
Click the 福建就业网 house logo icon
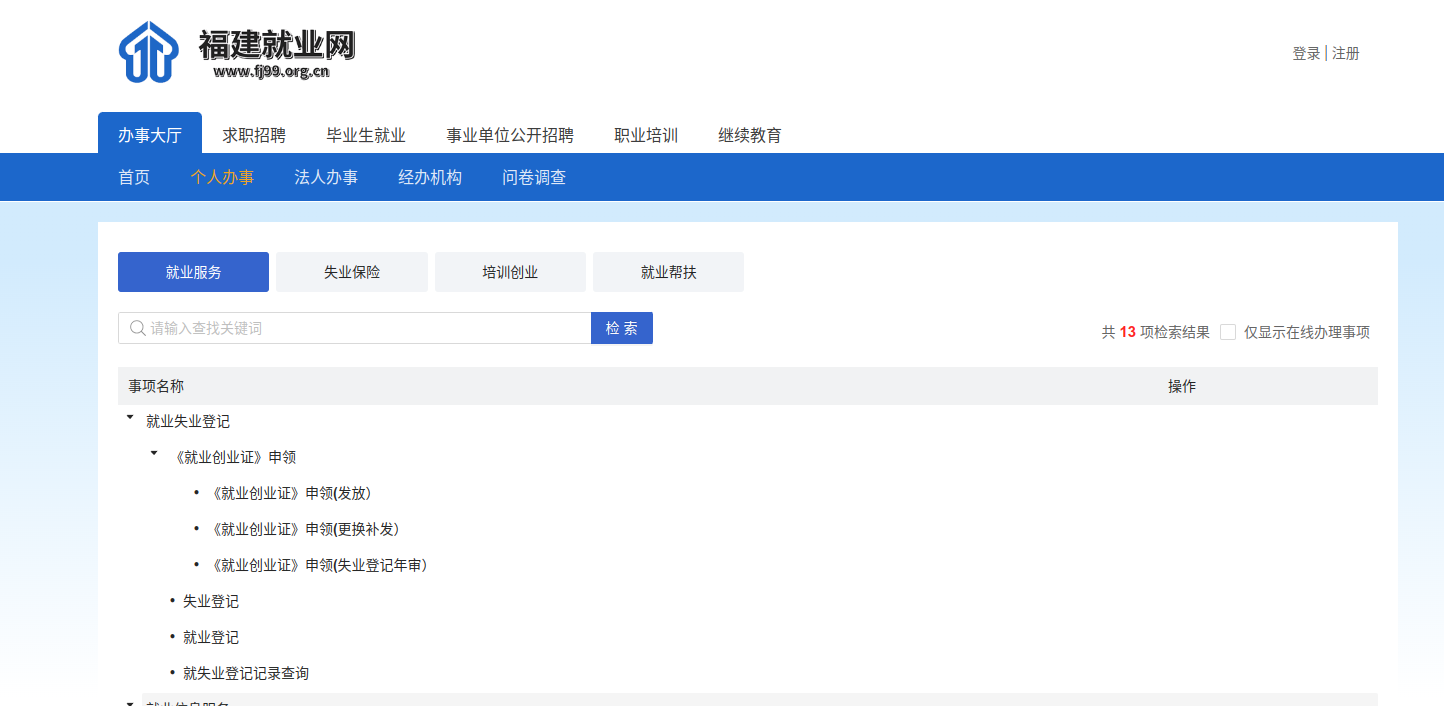tap(148, 52)
